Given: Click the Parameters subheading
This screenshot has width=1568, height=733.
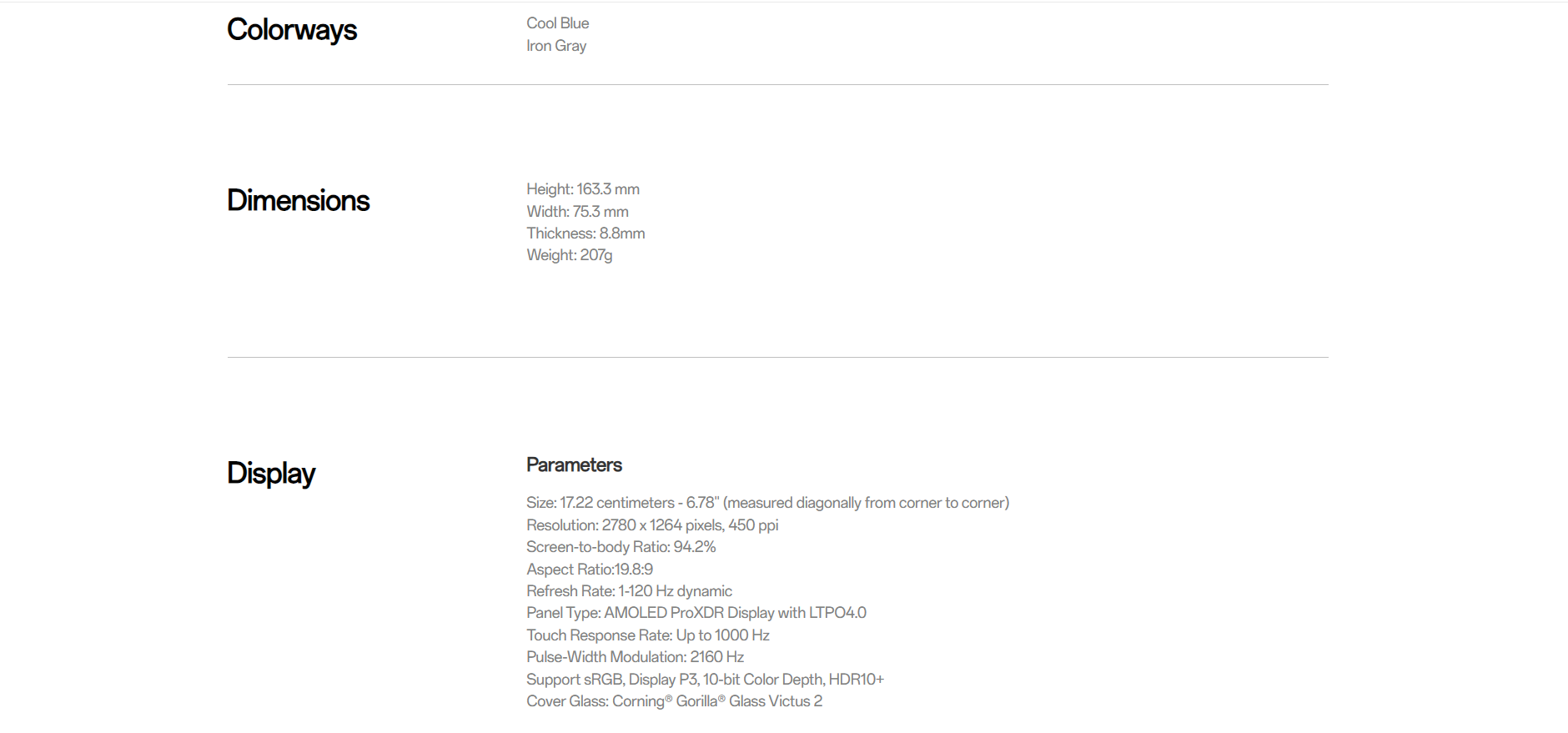Looking at the screenshot, I should 574,464.
